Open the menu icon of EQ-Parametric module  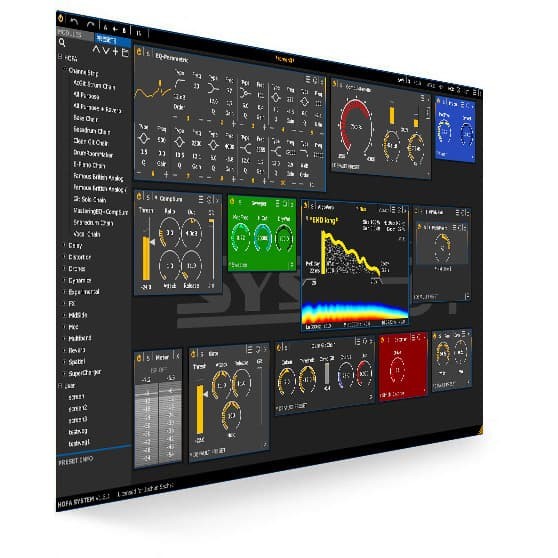point(308,79)
